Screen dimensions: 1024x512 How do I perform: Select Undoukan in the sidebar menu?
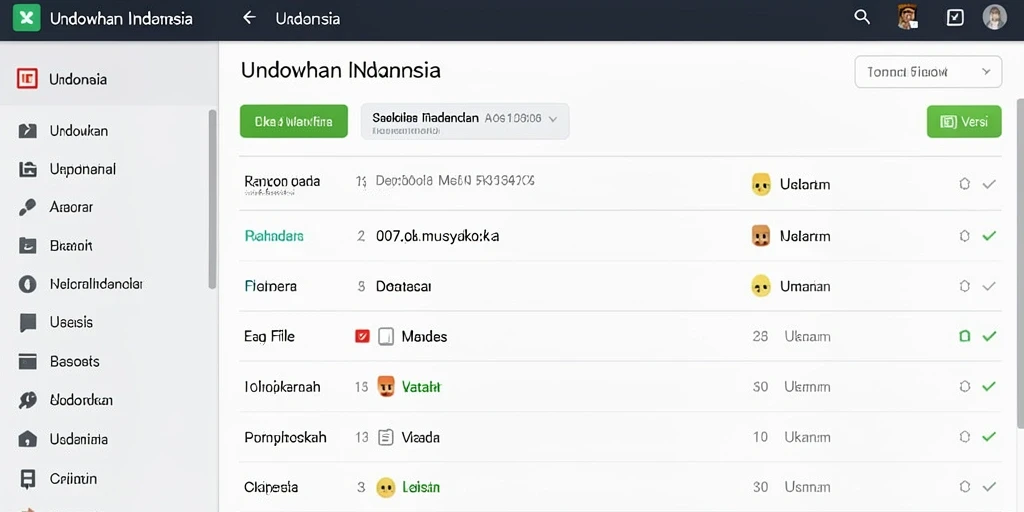78,131
